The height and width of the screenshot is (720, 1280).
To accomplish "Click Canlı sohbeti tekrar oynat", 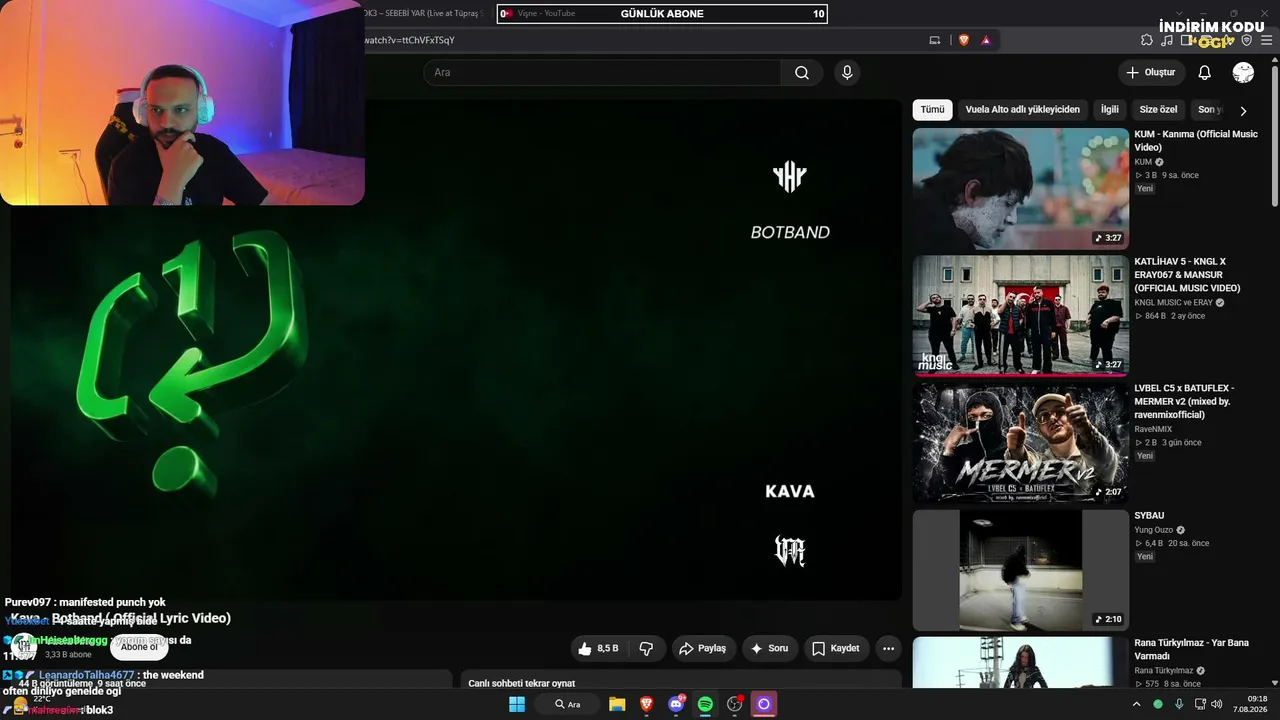I will click(x=522, y=684).
